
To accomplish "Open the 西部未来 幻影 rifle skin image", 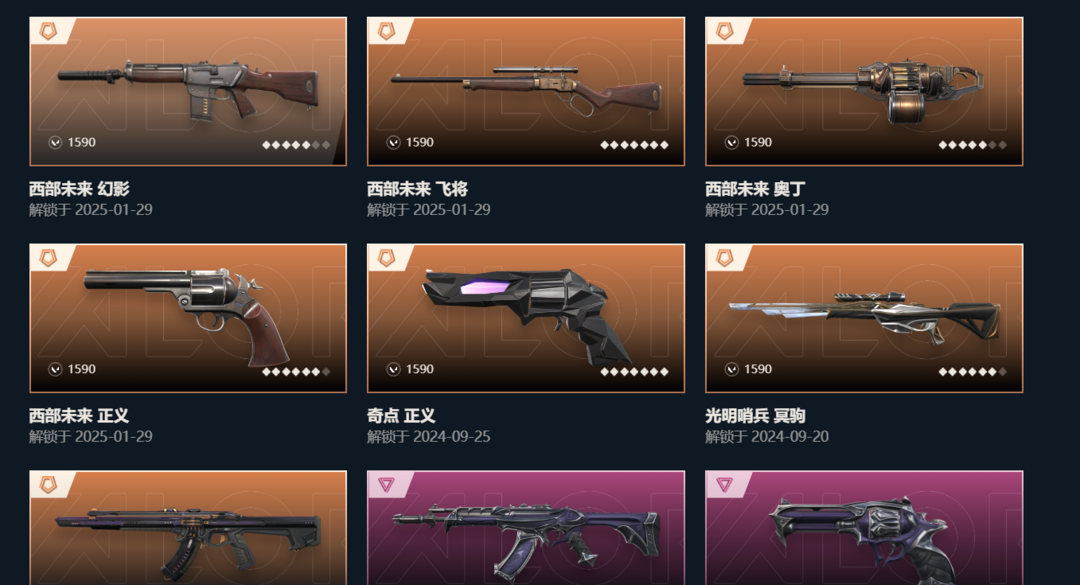I will coord(188,92).
